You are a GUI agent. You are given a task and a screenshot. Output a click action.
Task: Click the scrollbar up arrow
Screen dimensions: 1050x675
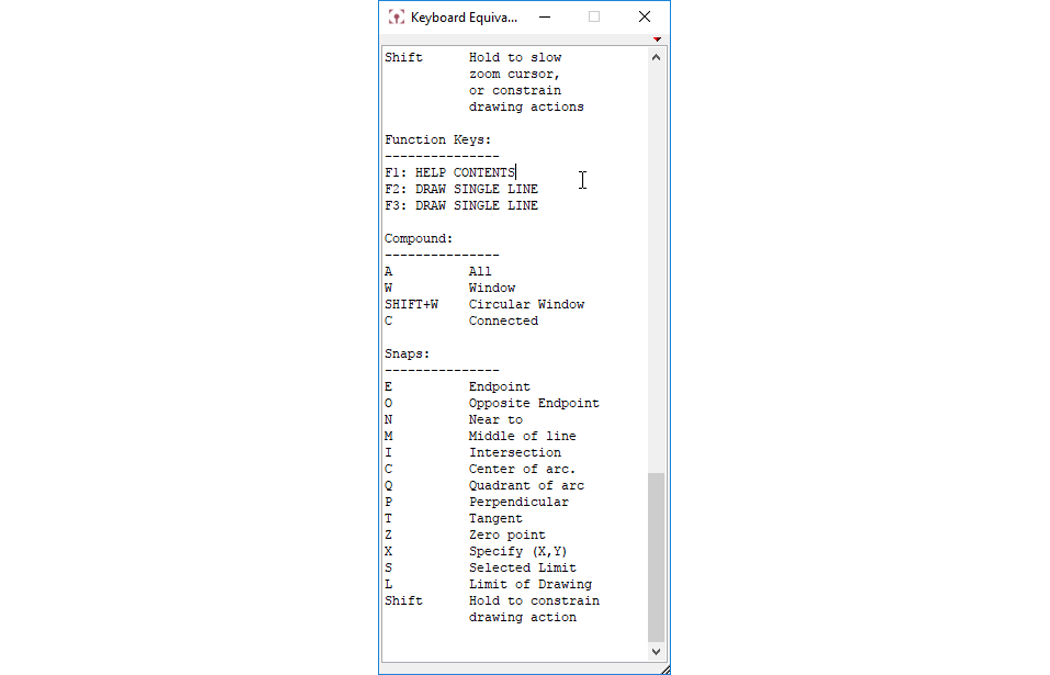(x=655, y=57)
